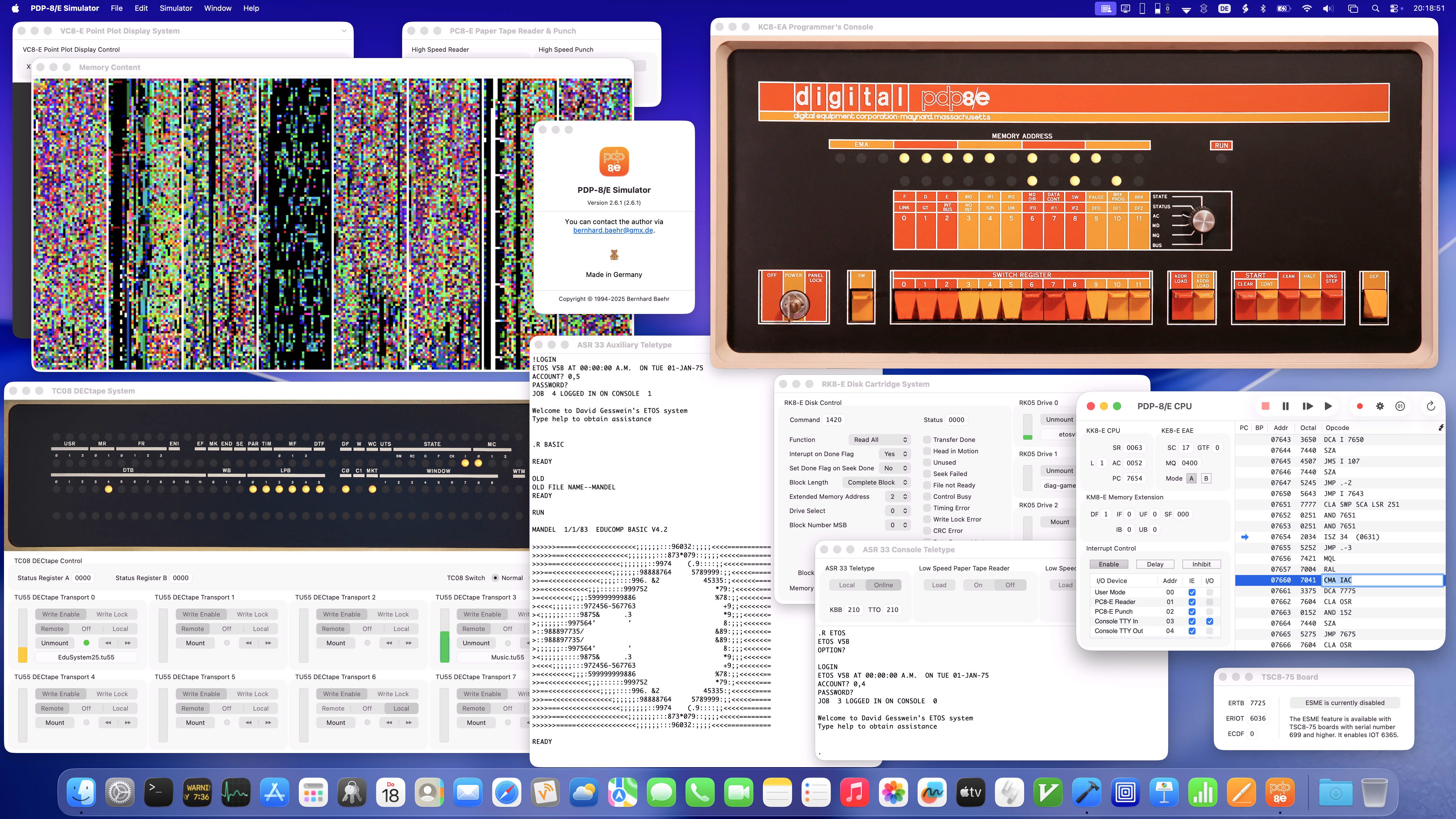The width and height of the screenshot is (1456, 819).
Task: Click the circular reset arrow icon
Action: 1431,406
